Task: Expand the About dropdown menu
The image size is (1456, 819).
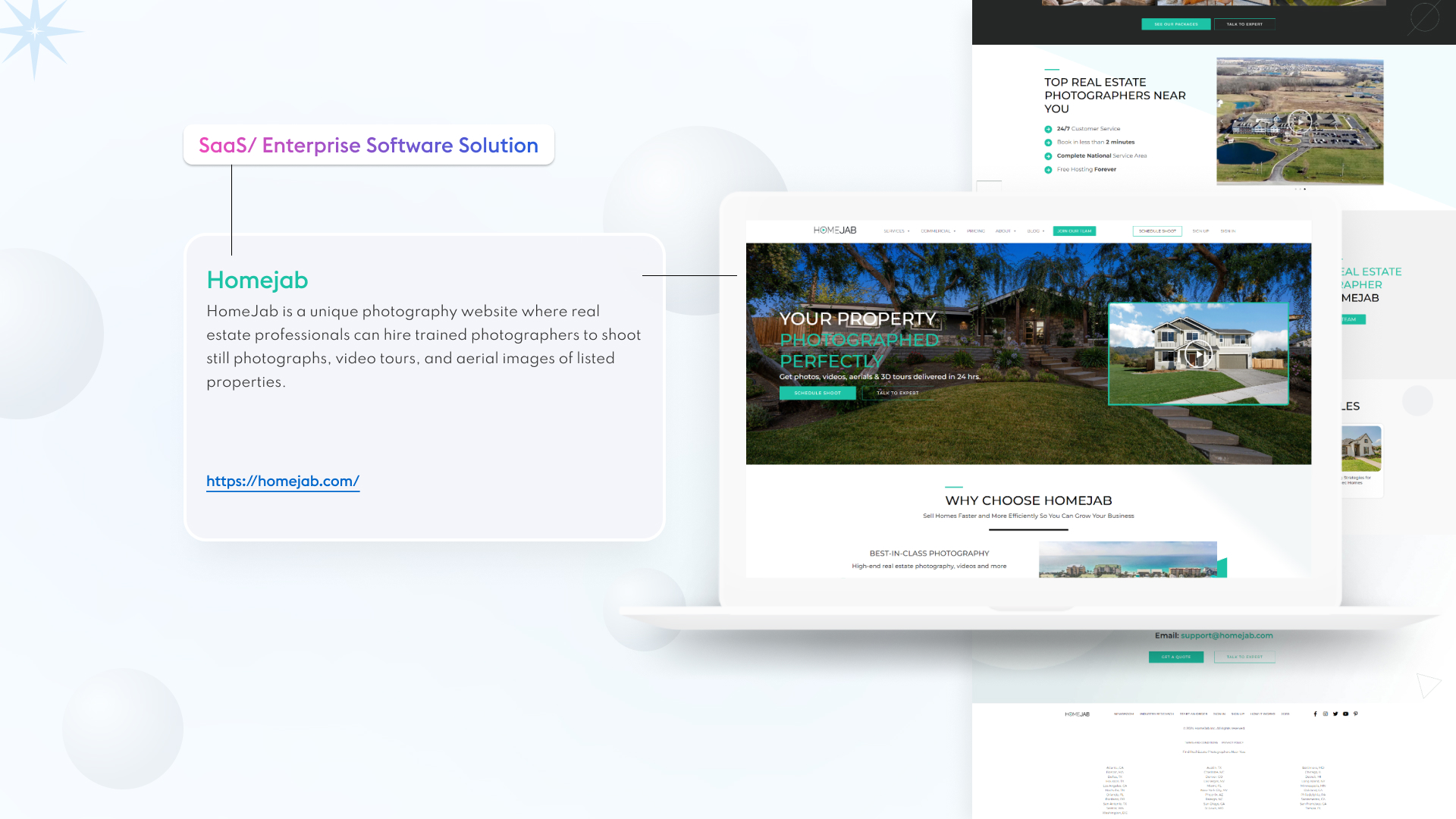Action: pyautogui.click(x=1006, y=231)
